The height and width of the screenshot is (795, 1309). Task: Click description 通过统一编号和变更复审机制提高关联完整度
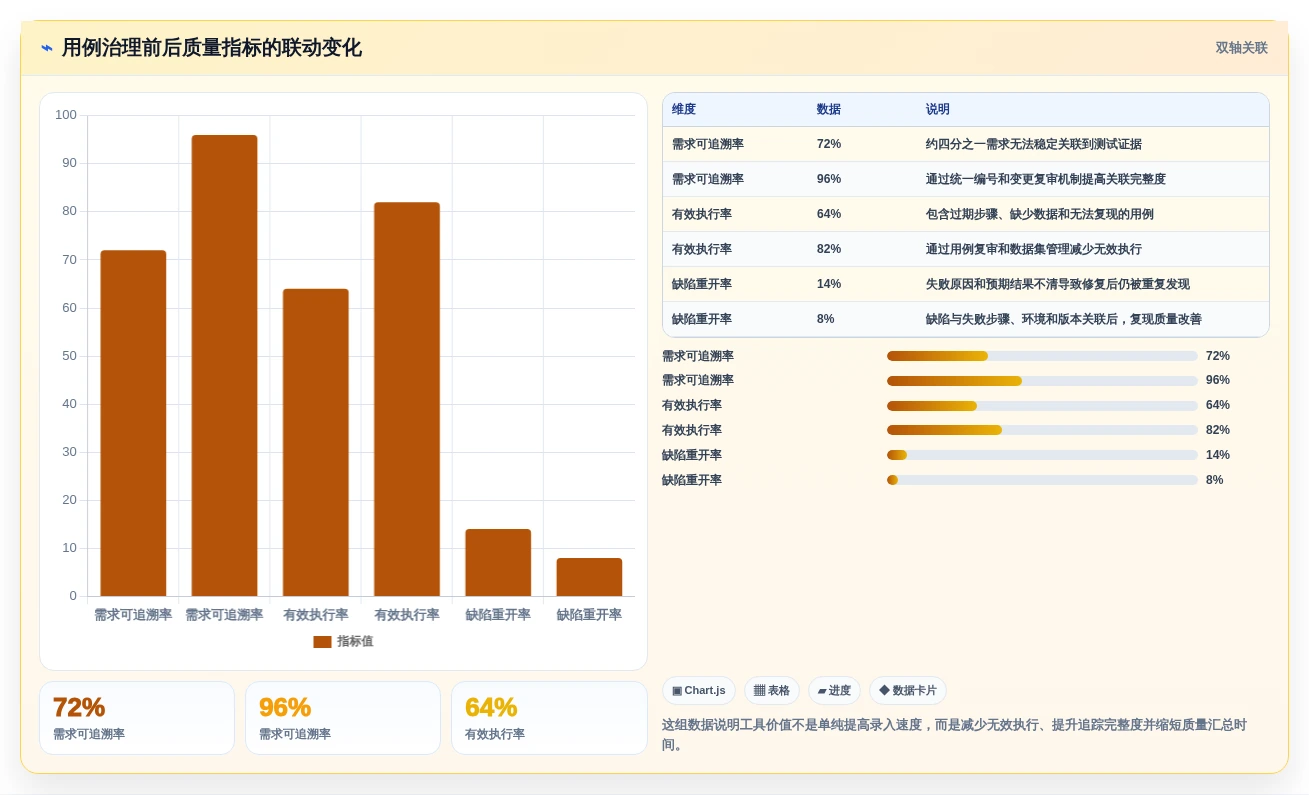(1046, 179)
